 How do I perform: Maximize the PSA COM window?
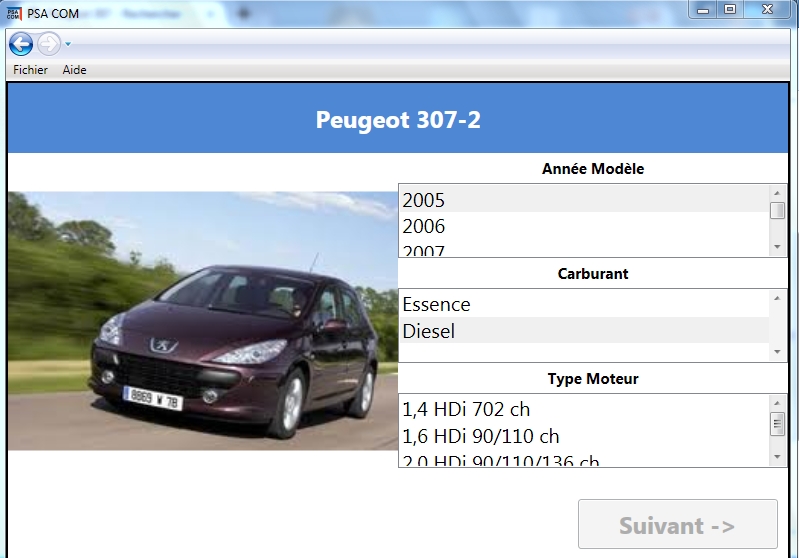[x=730, y=9]
